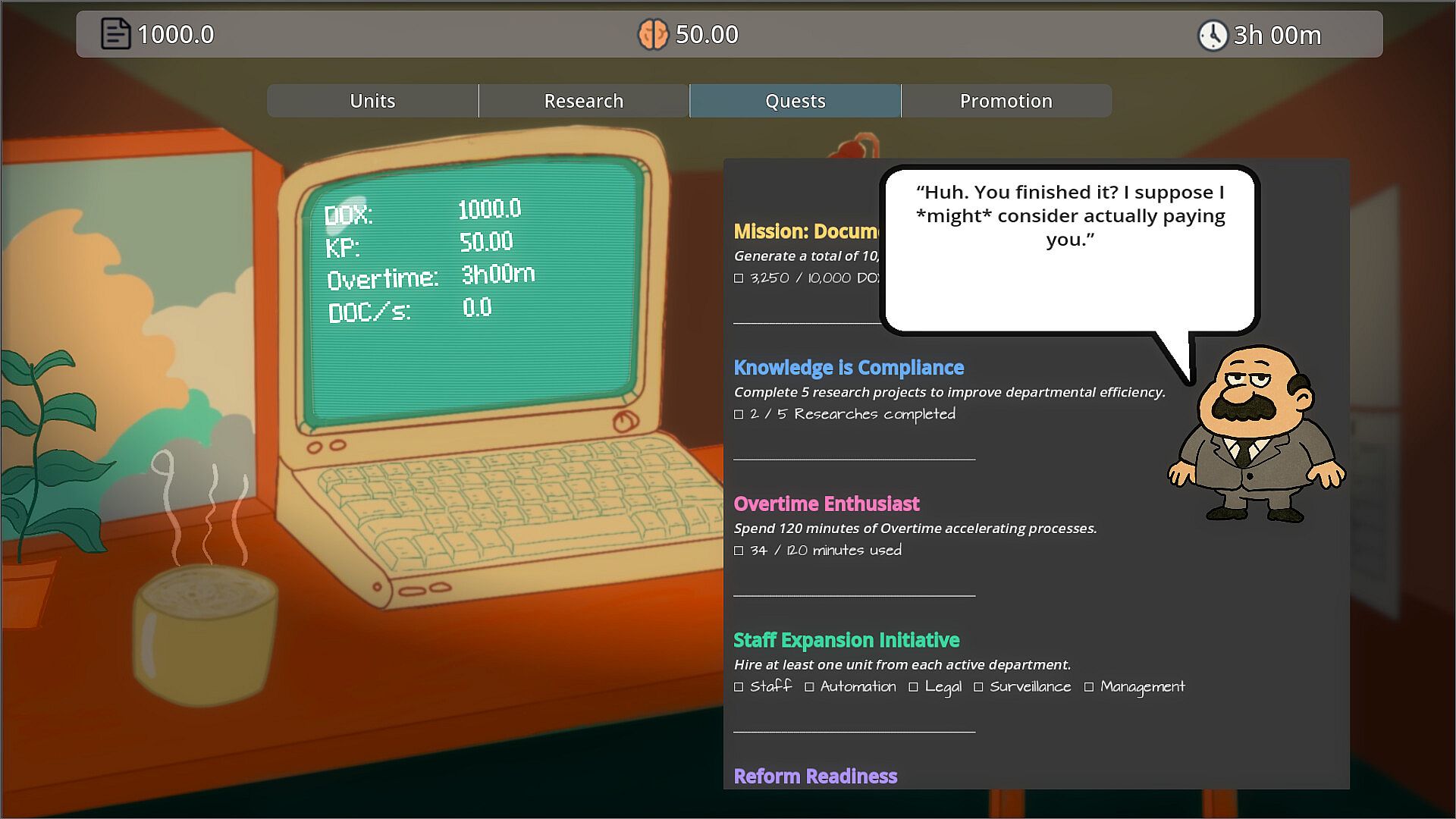Toggle the Legal checkbox
This screenshot has height=819, width=1456.
click(913, 687)
